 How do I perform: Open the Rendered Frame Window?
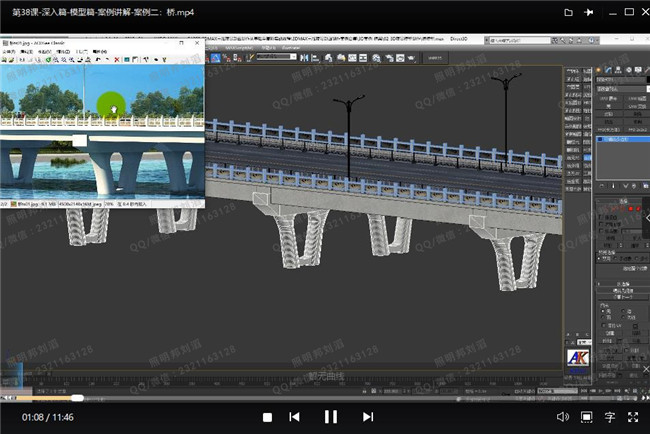(400, 58)
